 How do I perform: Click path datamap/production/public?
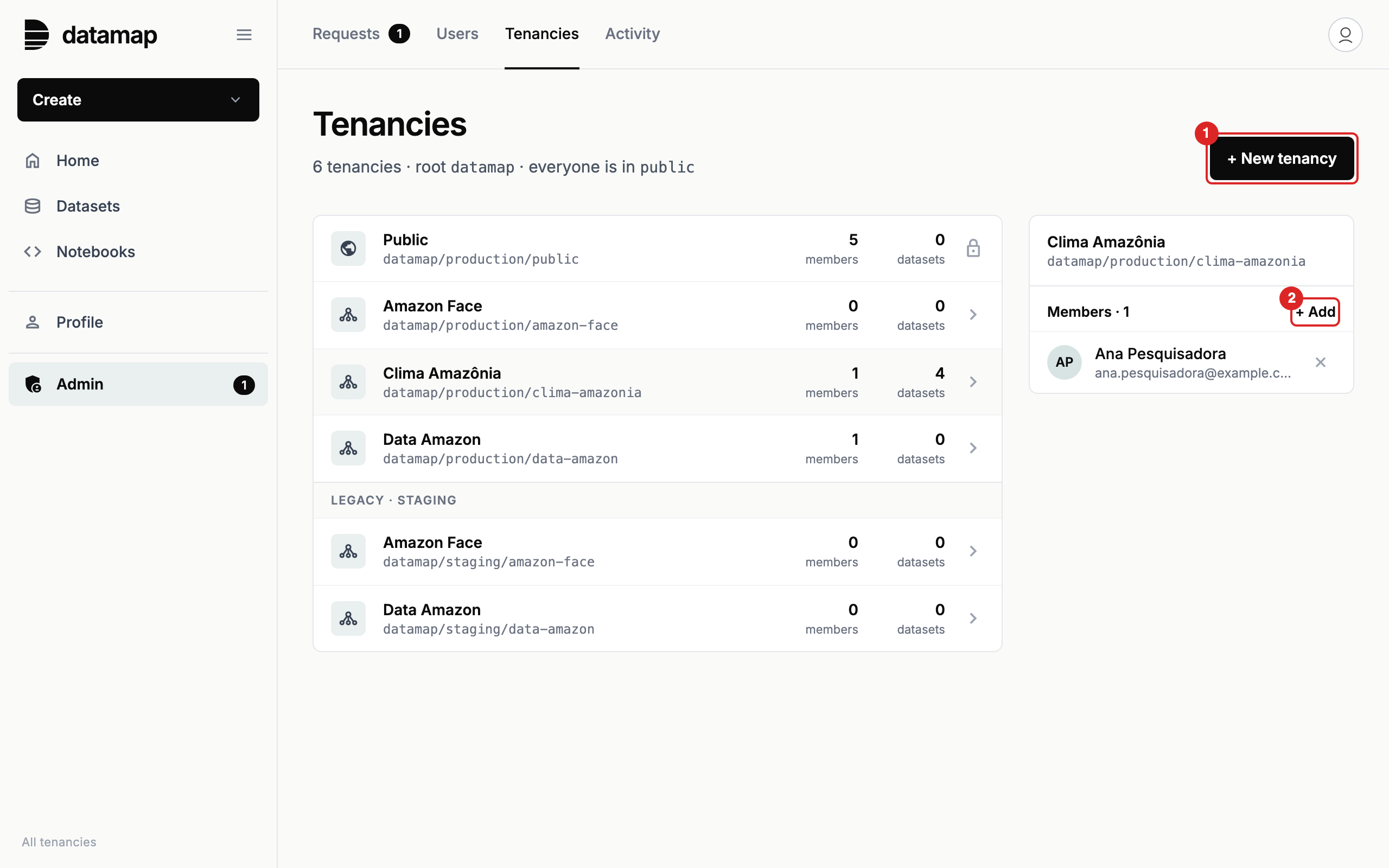[481, 259]
